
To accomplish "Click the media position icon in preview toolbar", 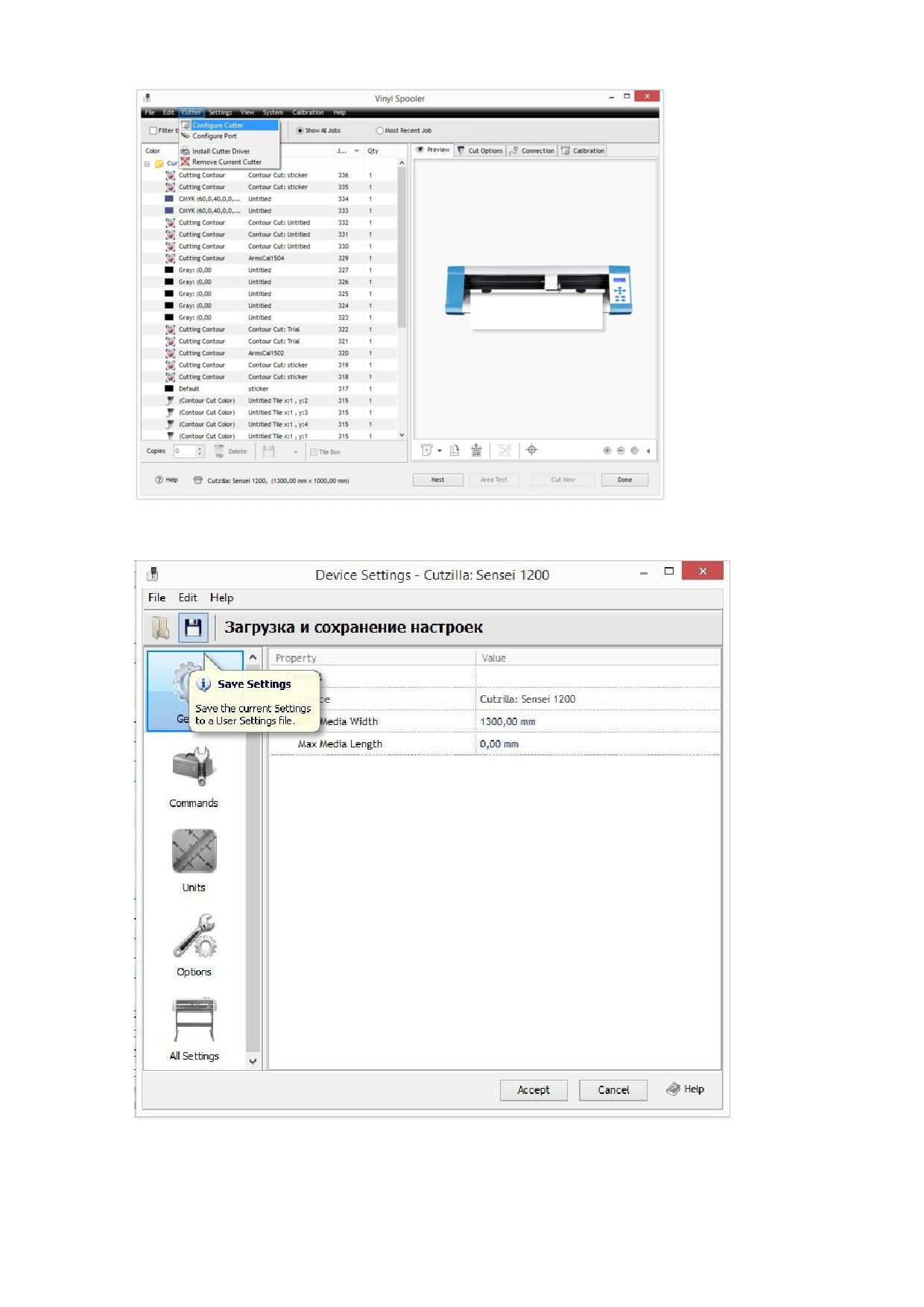I will pos(427,450).
